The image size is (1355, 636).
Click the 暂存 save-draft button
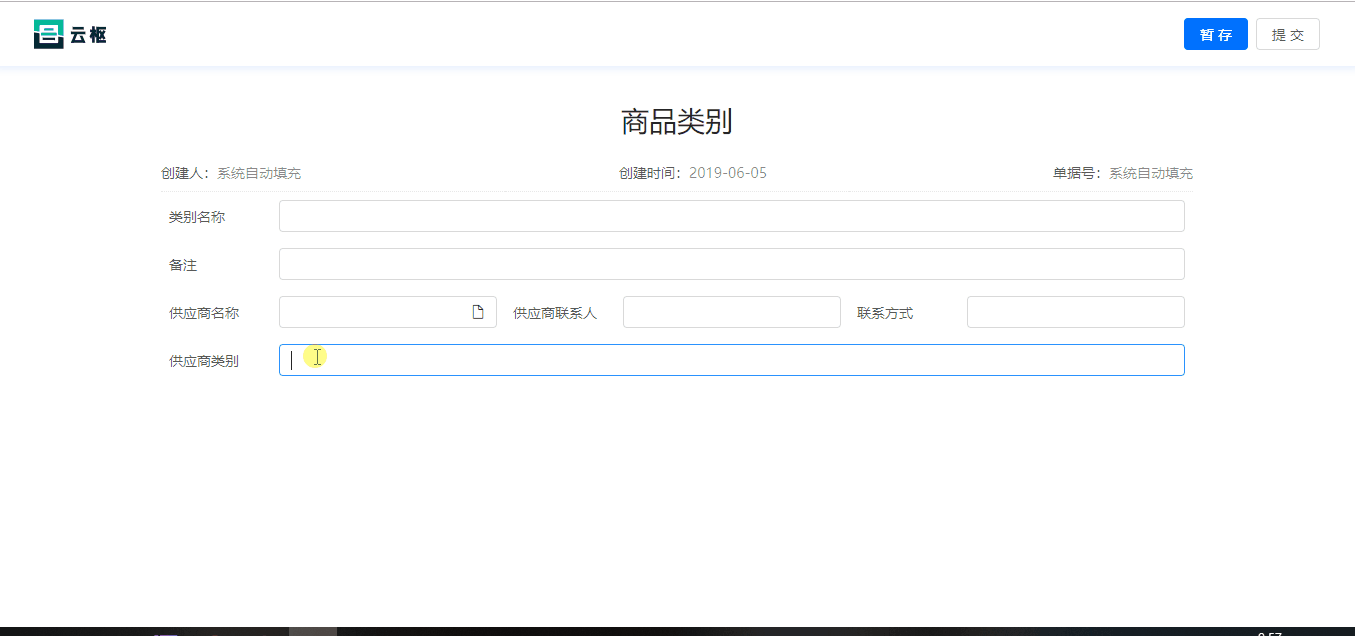1215,34
